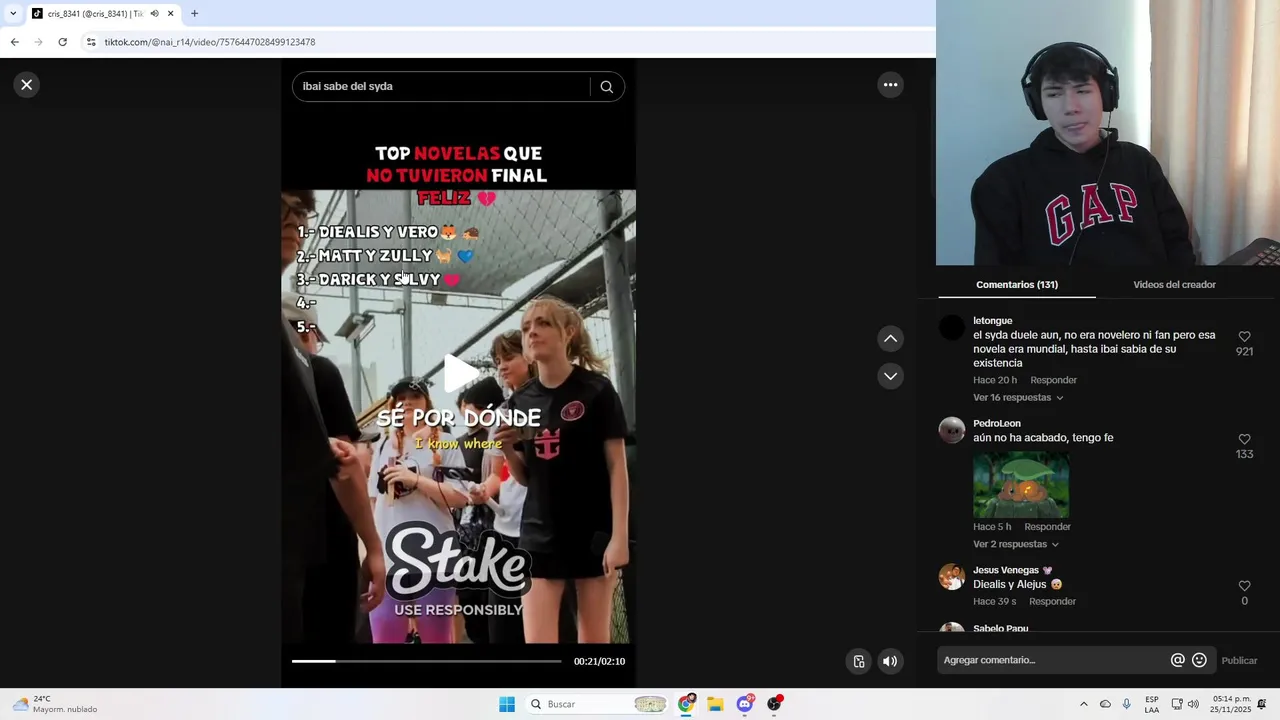The image size is (1280, 720).
Task: Open the emoji picker in comment box
Action: tap(1199, 660)
